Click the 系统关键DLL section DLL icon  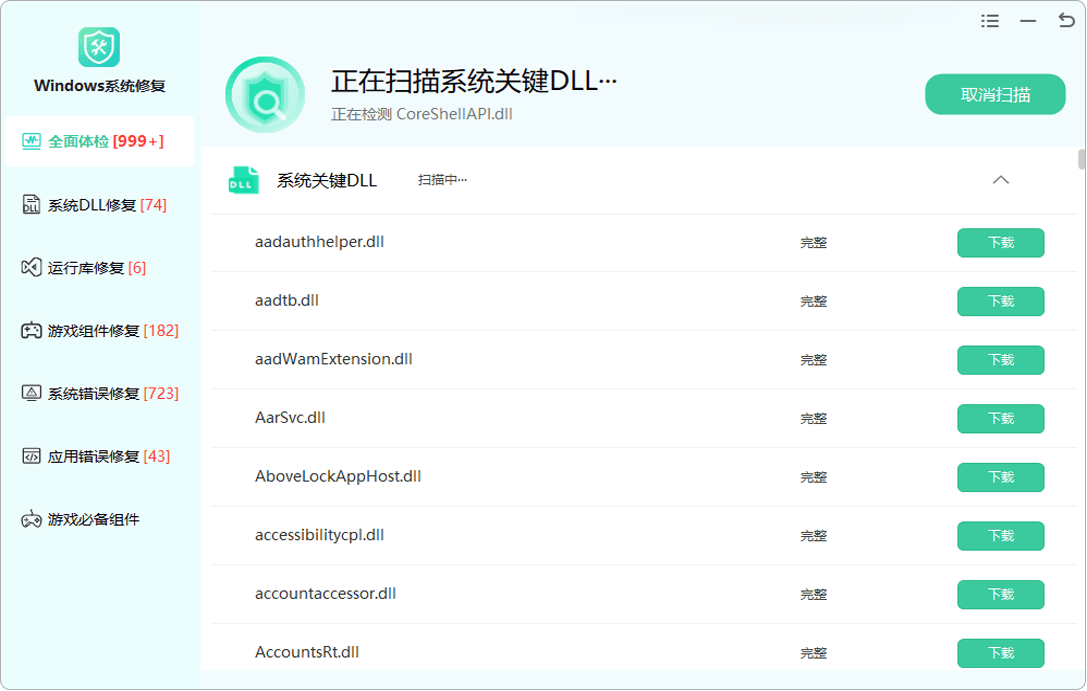243,181
